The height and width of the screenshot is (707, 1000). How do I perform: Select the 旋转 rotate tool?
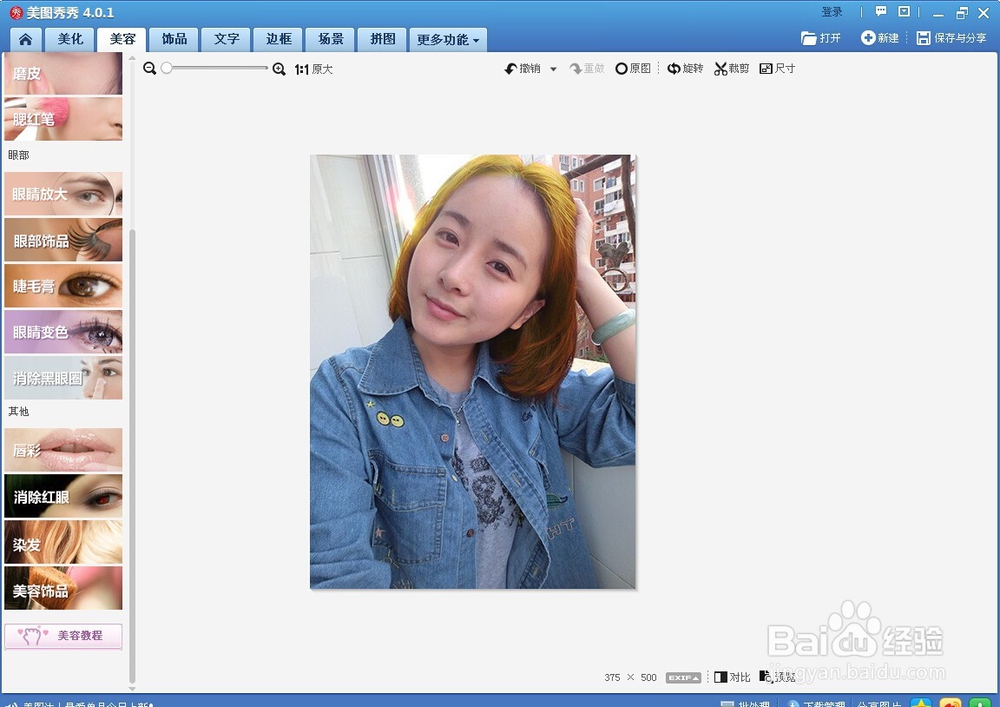(x=685, y=69)
